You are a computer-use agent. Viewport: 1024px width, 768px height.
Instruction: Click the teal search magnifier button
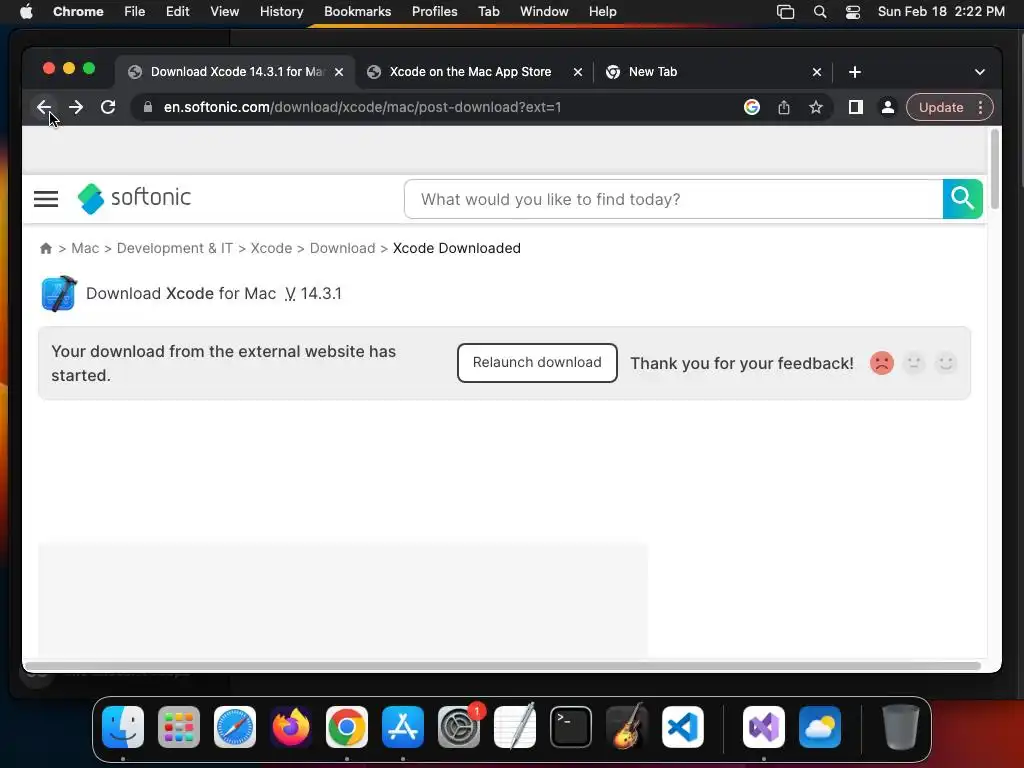click(963, 199)
